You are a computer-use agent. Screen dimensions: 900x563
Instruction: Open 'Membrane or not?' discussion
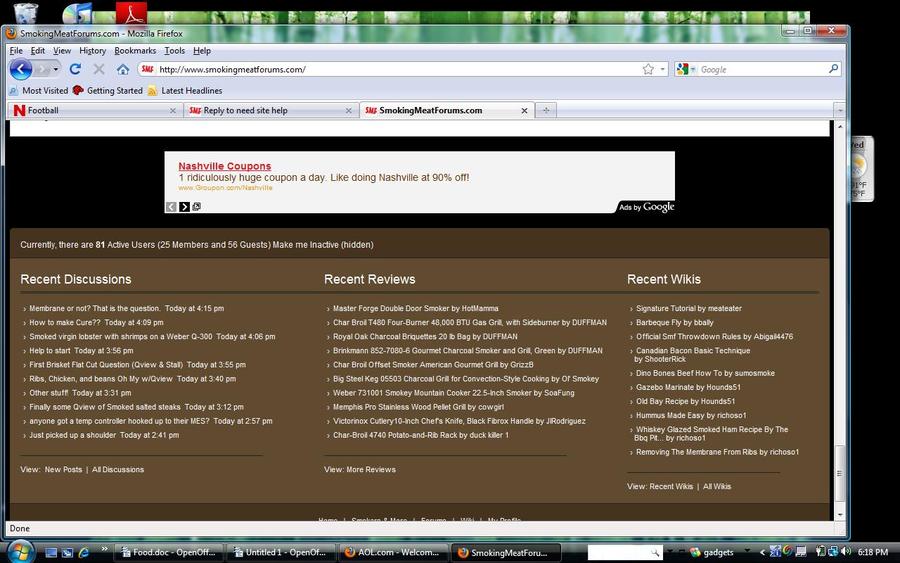point(95,308)
